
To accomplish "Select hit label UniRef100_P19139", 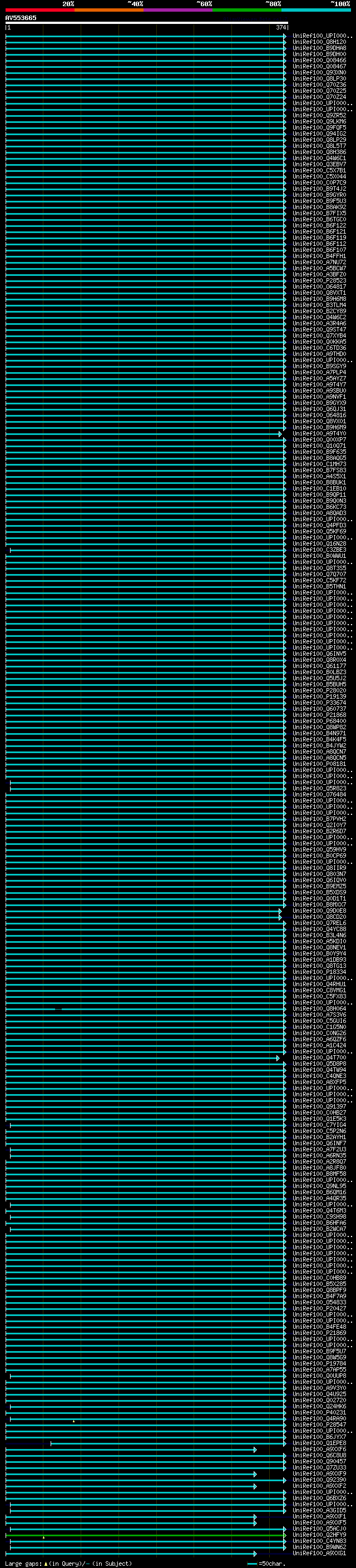I will pos(319,696).
